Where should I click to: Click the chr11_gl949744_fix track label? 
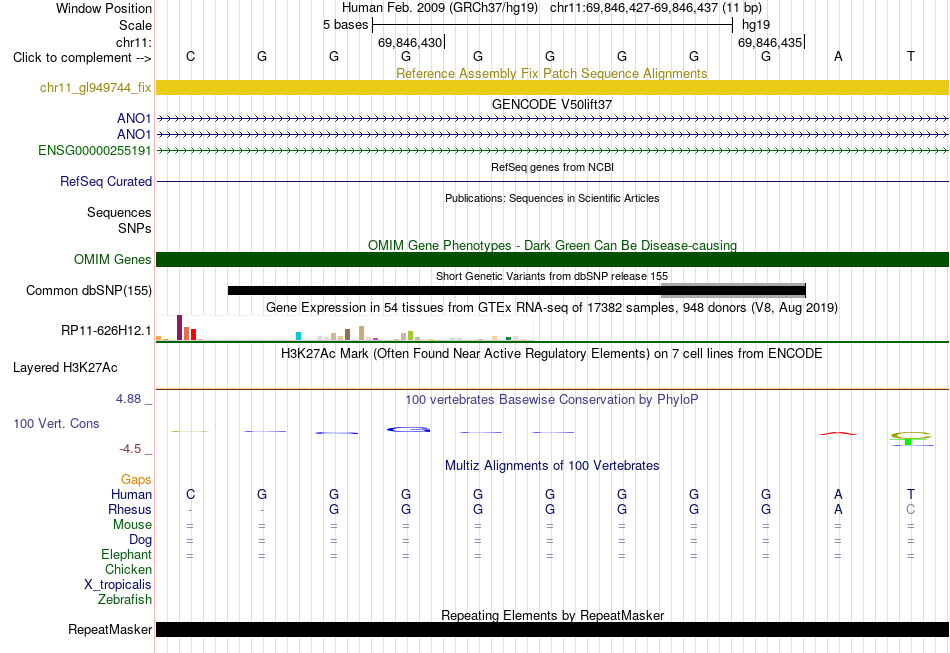[x=96, y=88]
